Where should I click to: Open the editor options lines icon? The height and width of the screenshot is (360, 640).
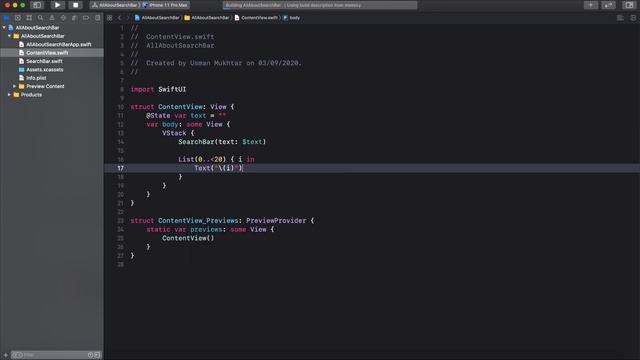click(620, 18)
